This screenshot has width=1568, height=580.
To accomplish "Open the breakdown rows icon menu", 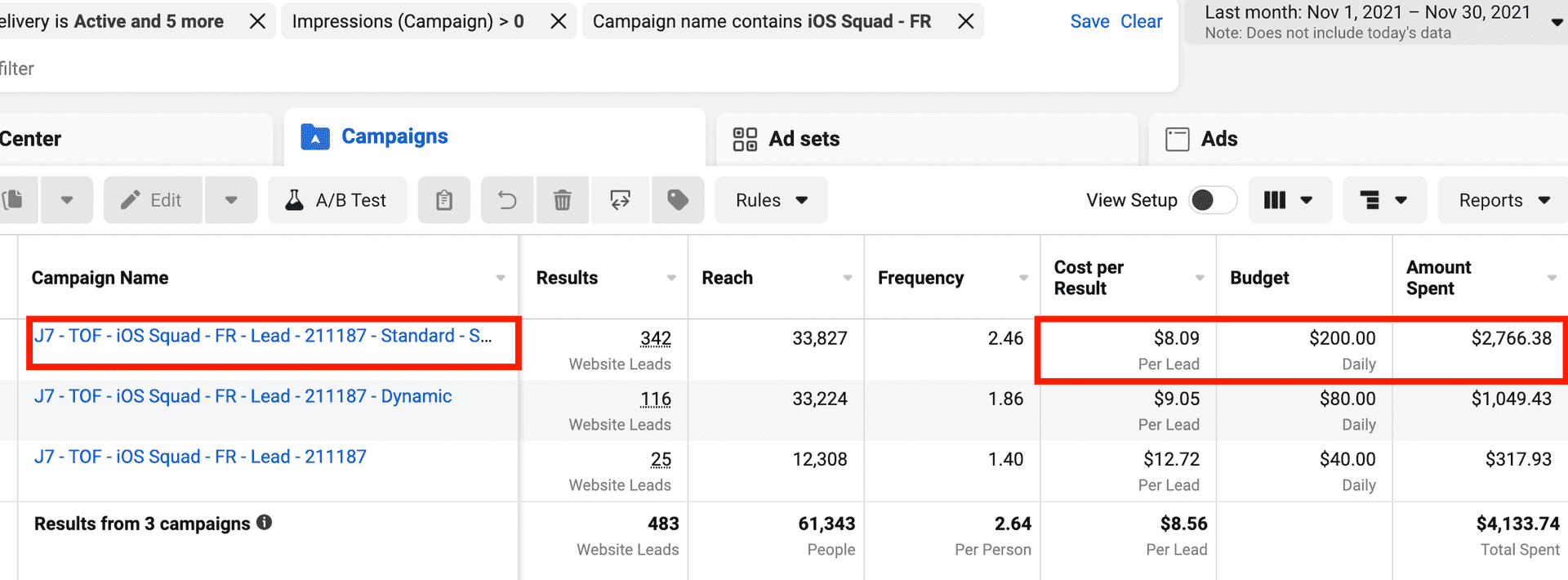I will [1383, 200].
